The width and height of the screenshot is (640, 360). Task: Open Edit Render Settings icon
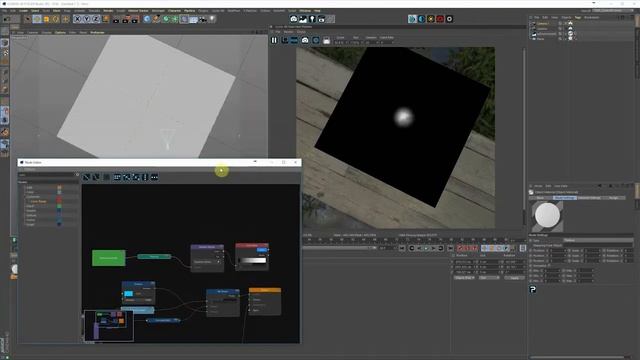pos(135,19)
